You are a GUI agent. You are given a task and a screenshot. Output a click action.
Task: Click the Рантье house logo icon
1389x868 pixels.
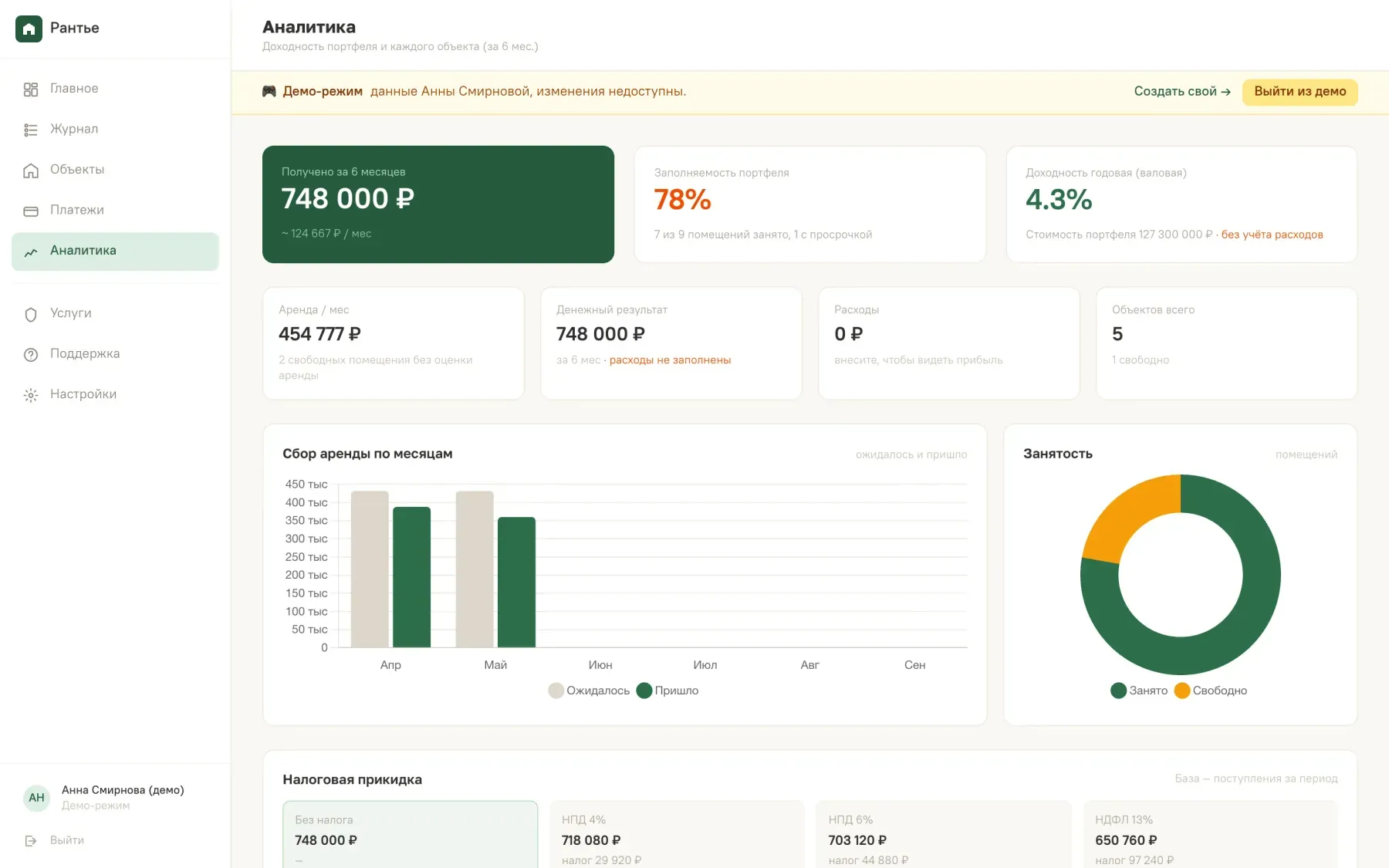tap(29, 29)
